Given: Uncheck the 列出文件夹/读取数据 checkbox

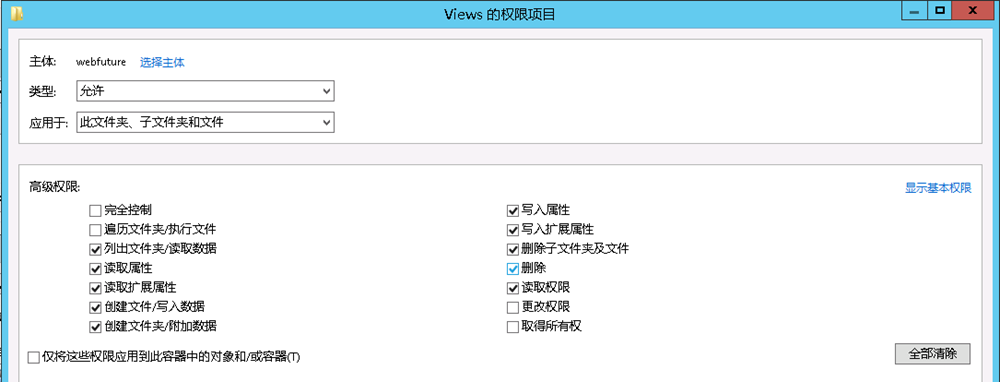Looking at the screenshot, I should 95,249.
